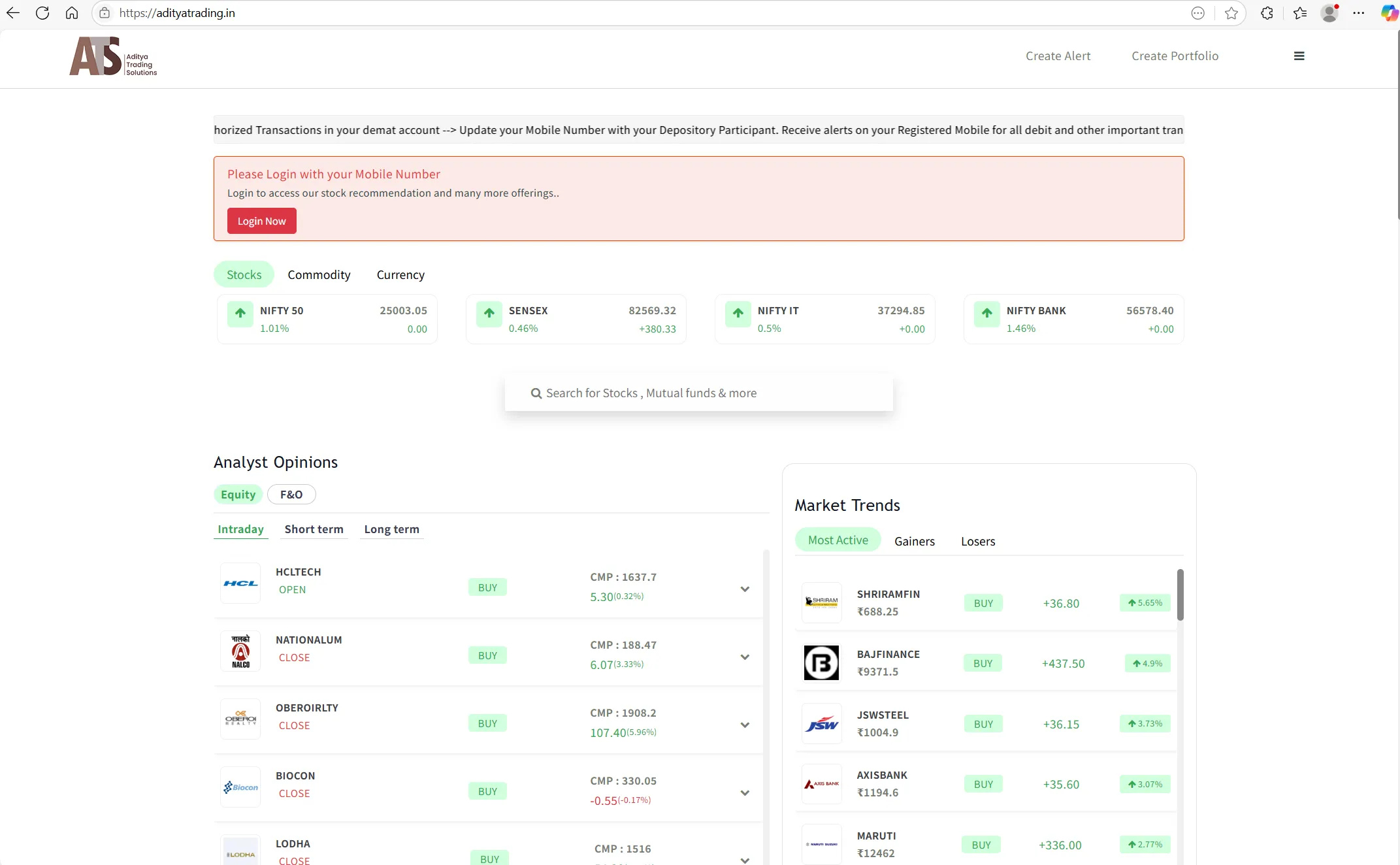Screen dimensions: 1400x865
Task: Open the AXISBANK company logo
Action: point(822,784)
